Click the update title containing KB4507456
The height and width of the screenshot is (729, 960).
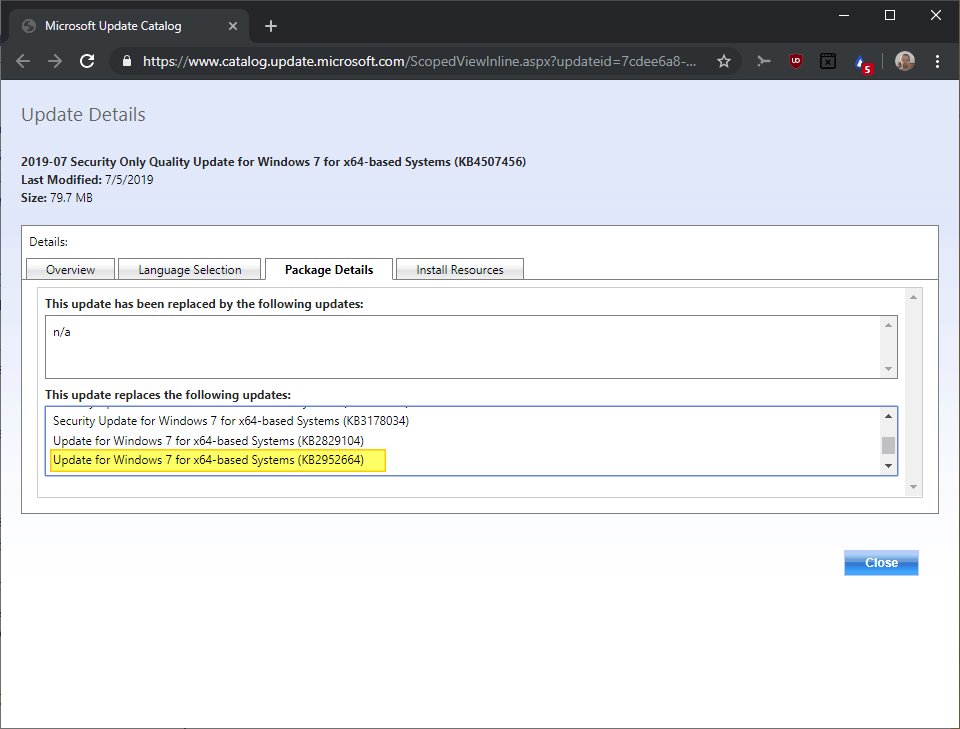click(273, 162)
